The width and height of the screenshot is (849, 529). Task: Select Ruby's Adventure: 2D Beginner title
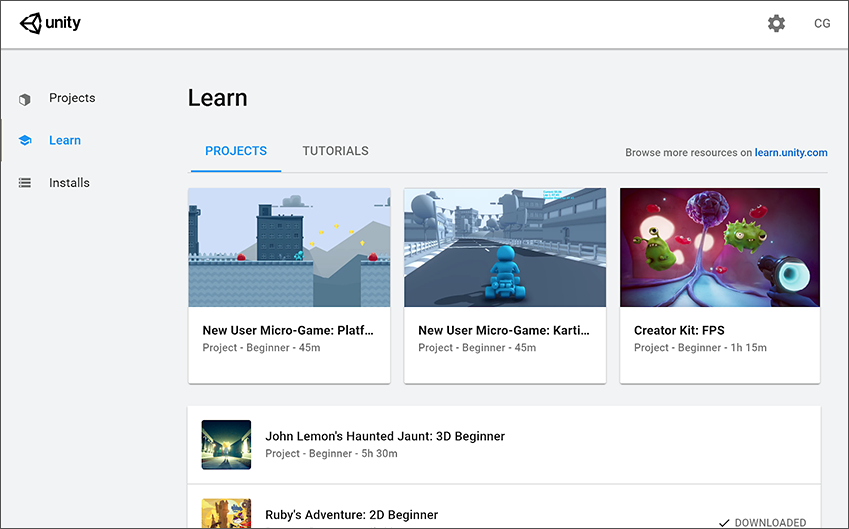tap(351, 515)
